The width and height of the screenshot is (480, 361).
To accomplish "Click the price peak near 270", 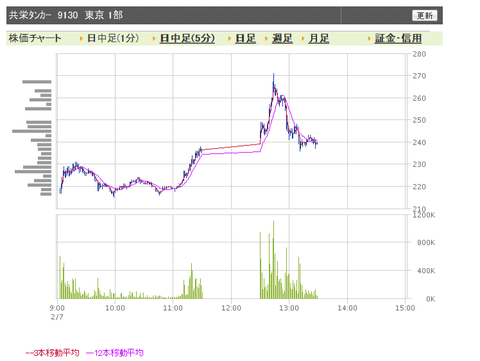I will click(x=274, y=76).
